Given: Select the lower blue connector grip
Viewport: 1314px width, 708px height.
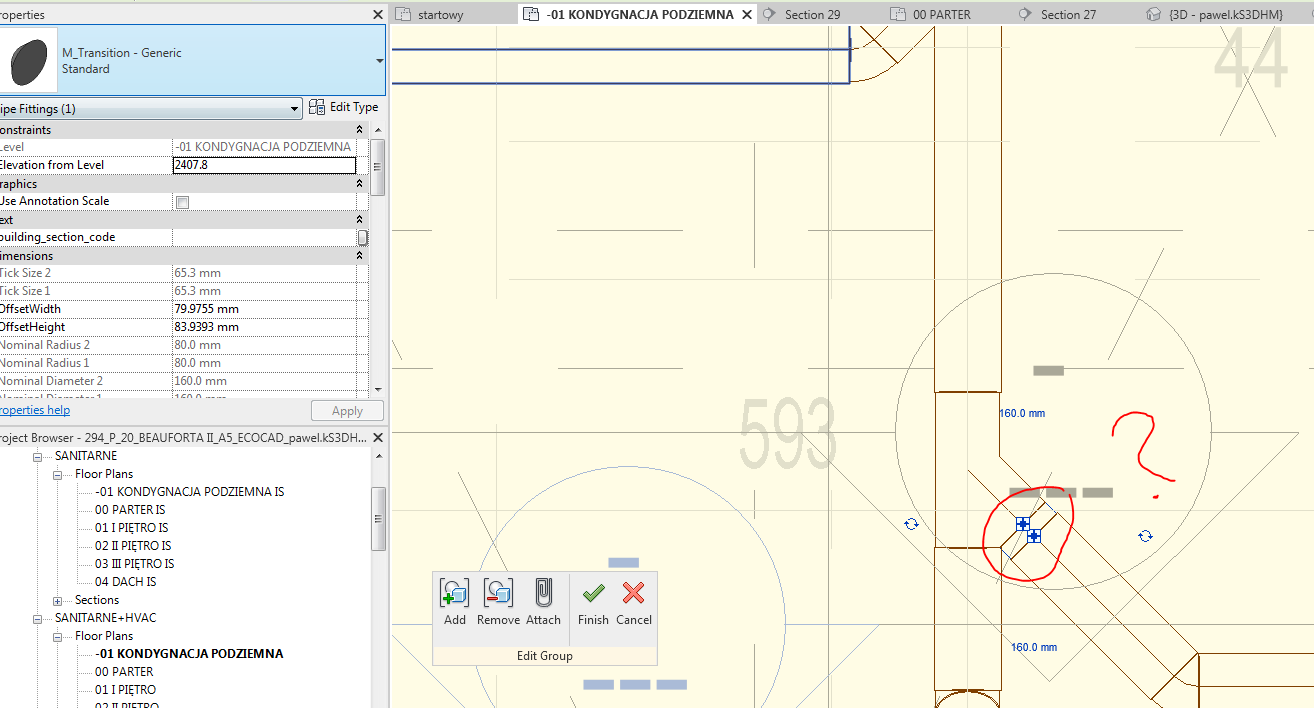Looking at the screenshot, I should point(1034,536).
